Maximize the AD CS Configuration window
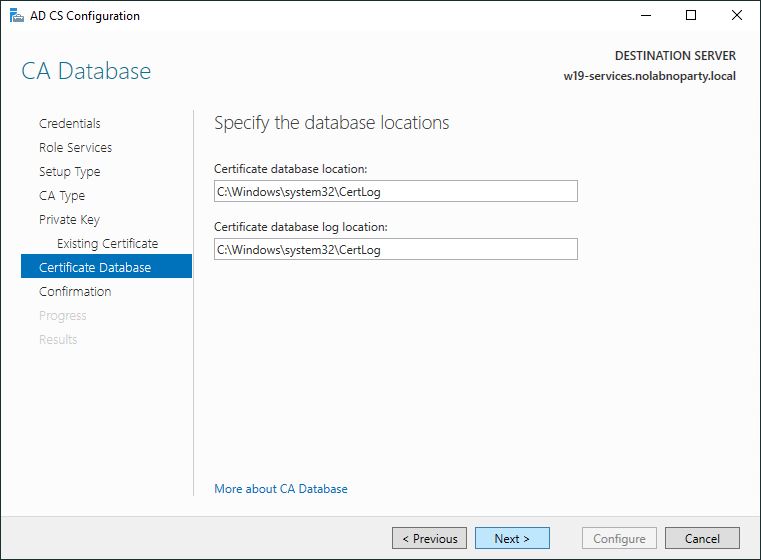 pos(691,16)
